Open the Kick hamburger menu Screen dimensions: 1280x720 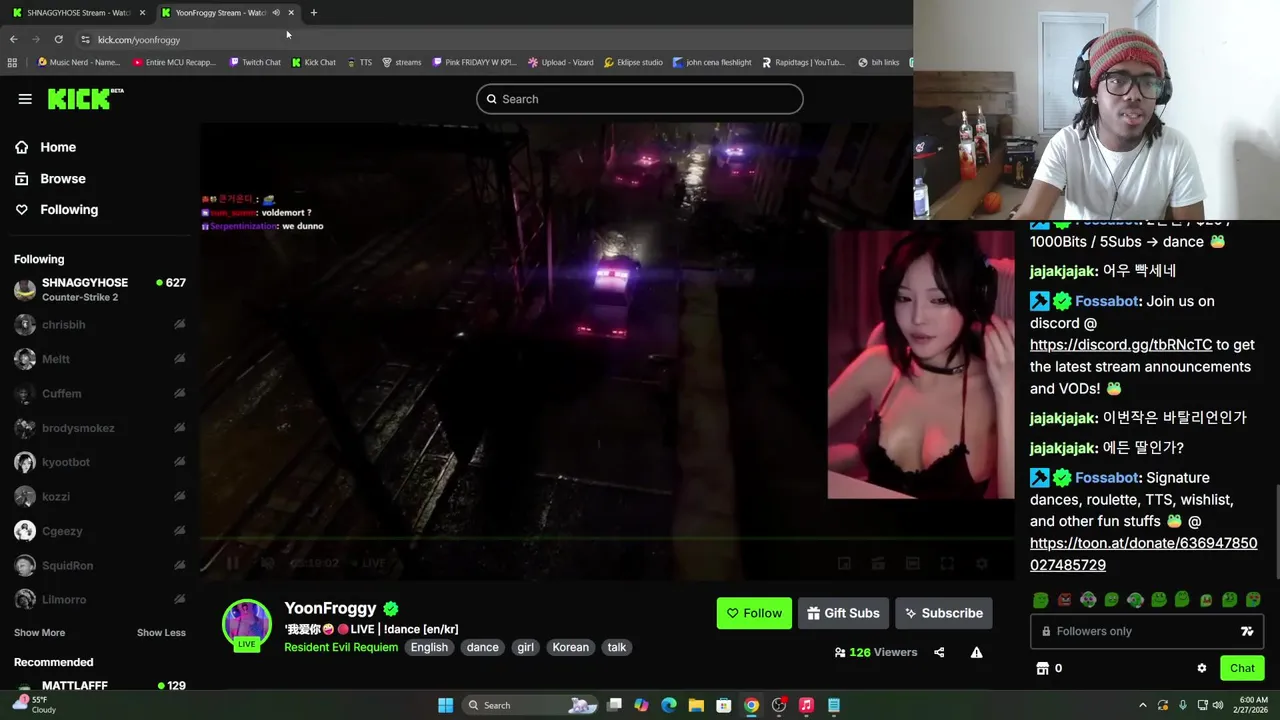click(x=25, y=99)
